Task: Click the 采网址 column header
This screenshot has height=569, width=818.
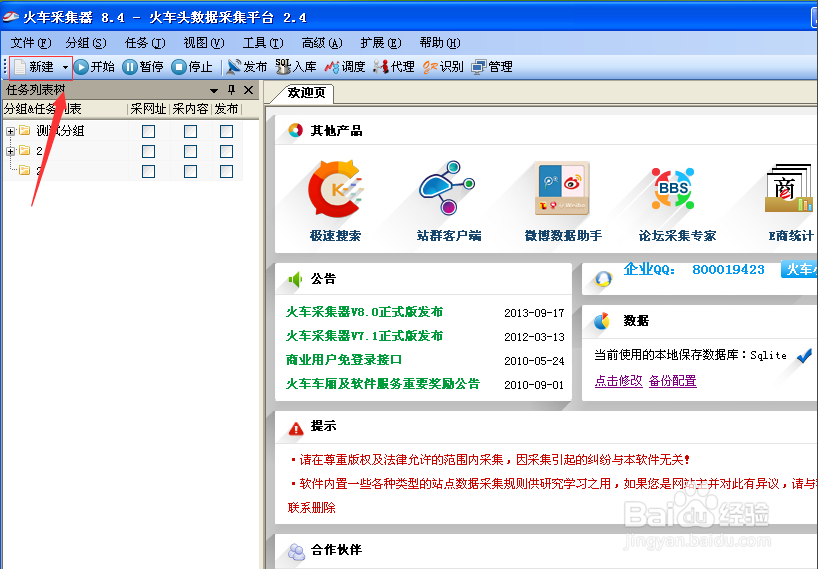Action: pos(149,109)
